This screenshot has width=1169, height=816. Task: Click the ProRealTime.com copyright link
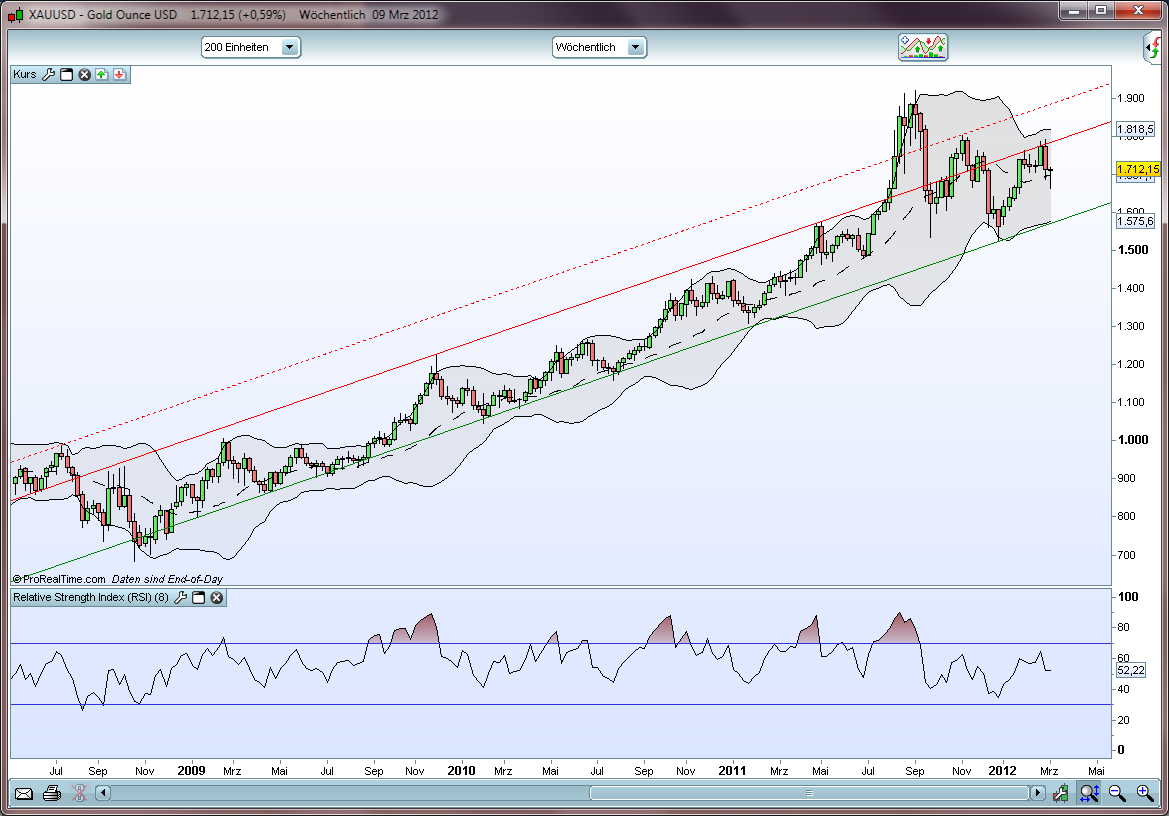60,578
